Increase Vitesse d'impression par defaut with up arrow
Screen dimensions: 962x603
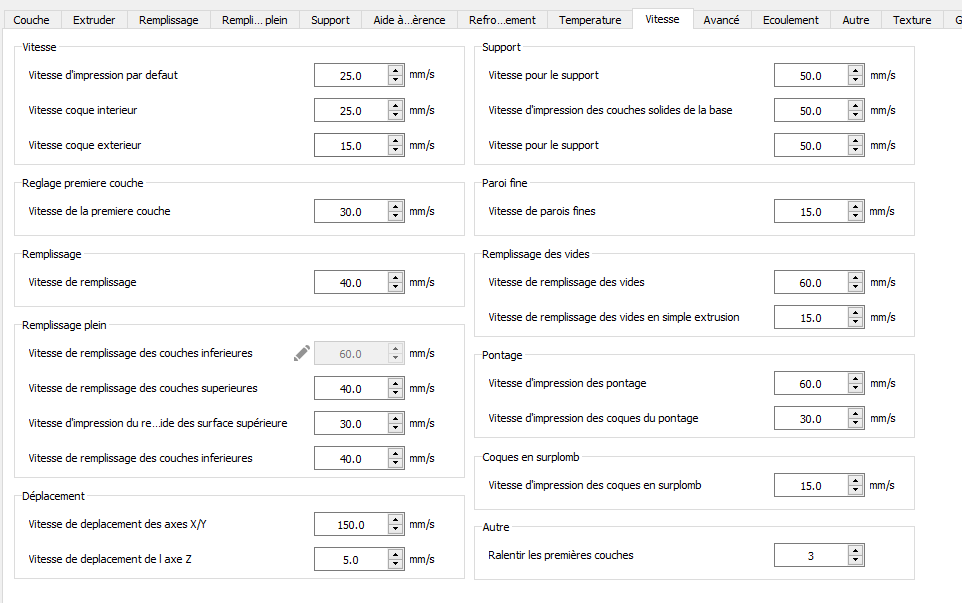pyautogui.click(x=395, y=70)
